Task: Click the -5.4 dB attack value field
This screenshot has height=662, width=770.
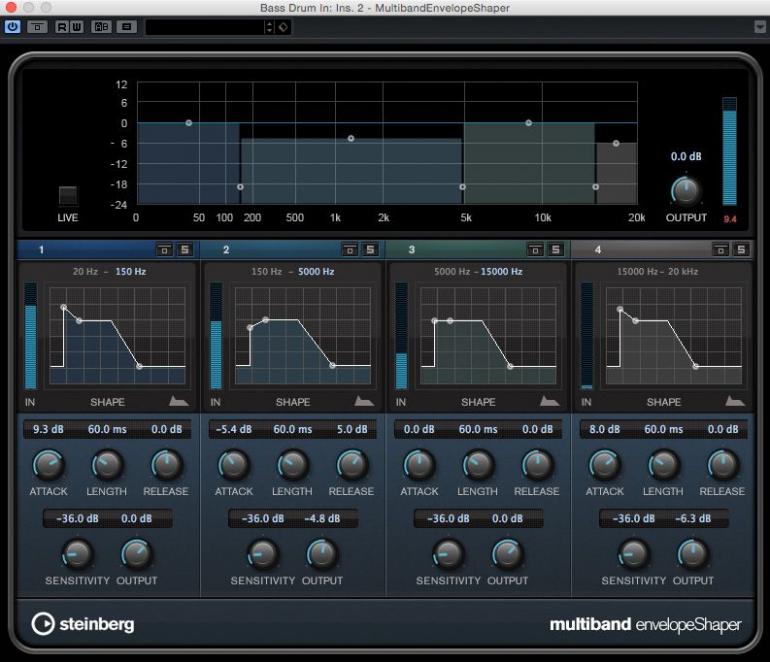Action: 234,429
